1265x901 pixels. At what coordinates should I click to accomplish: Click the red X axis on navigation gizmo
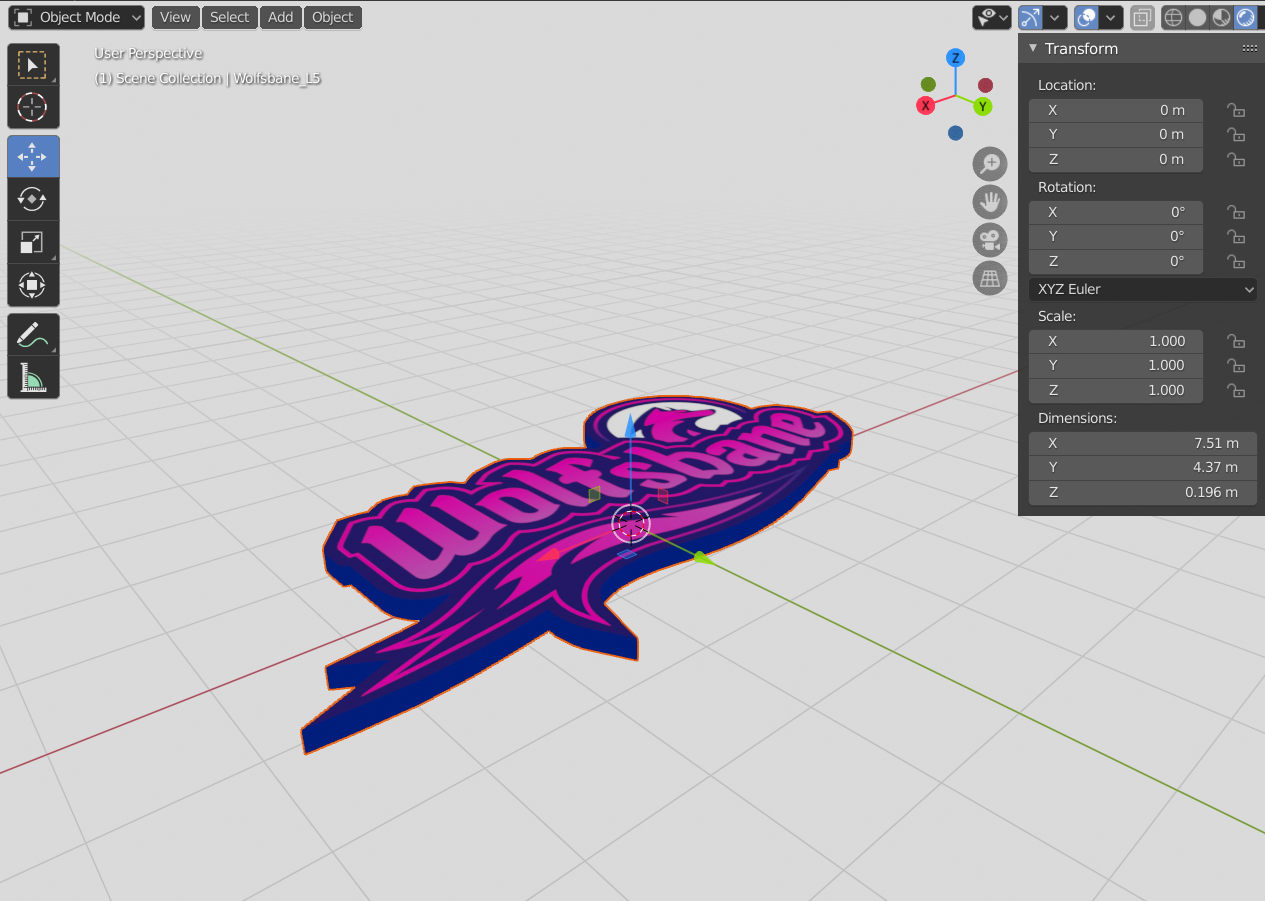(926, 105)
